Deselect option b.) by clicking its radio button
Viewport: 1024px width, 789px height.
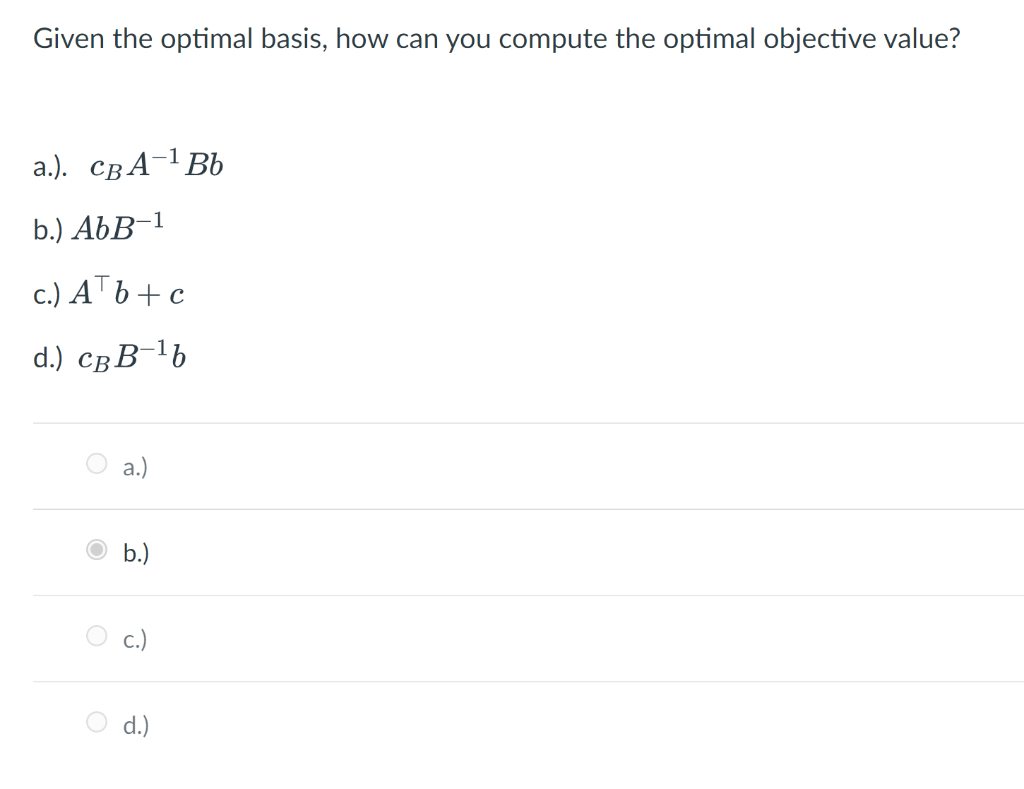(95, 551)
